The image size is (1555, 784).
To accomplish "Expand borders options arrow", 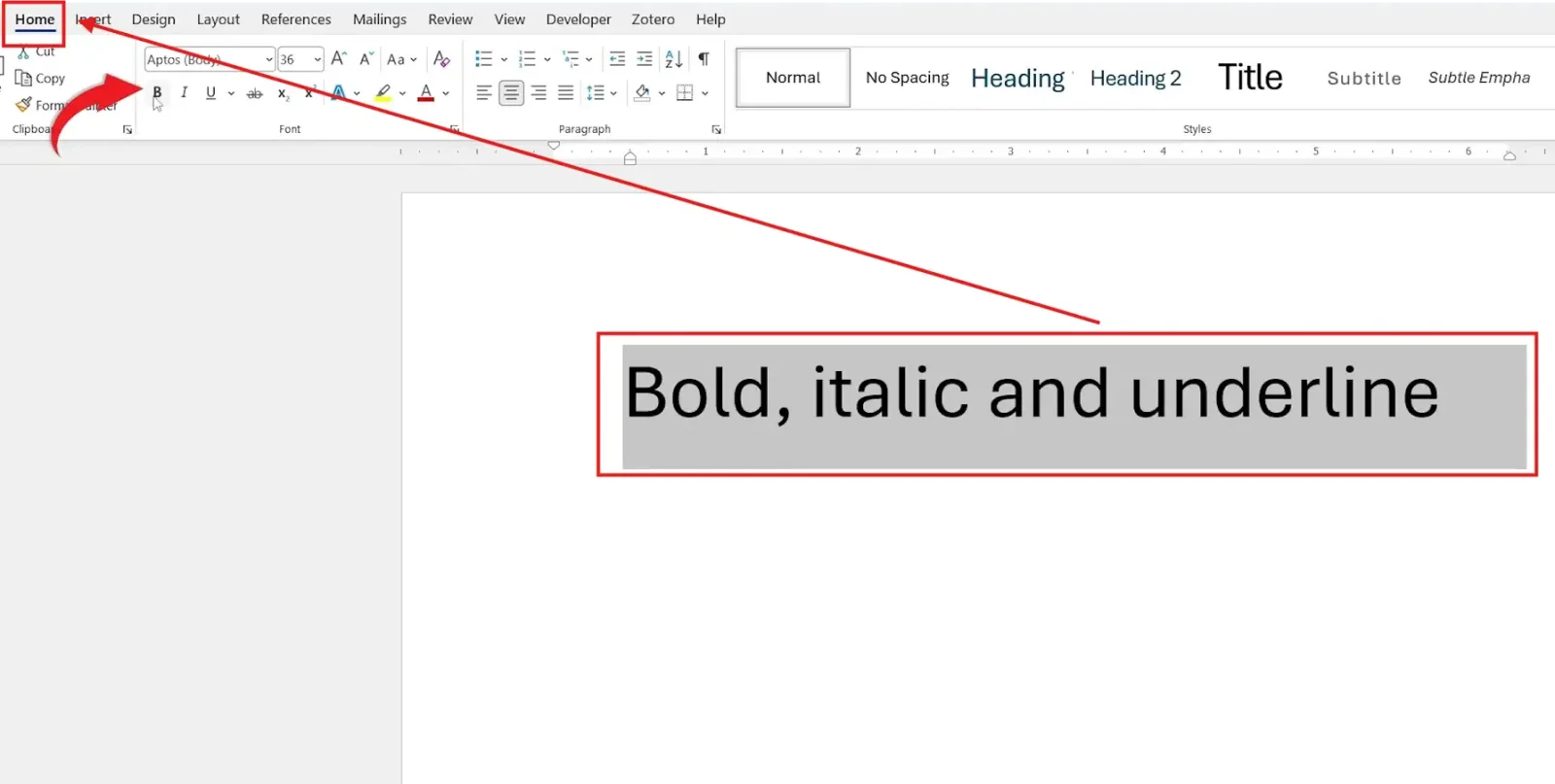I will 705,93.
